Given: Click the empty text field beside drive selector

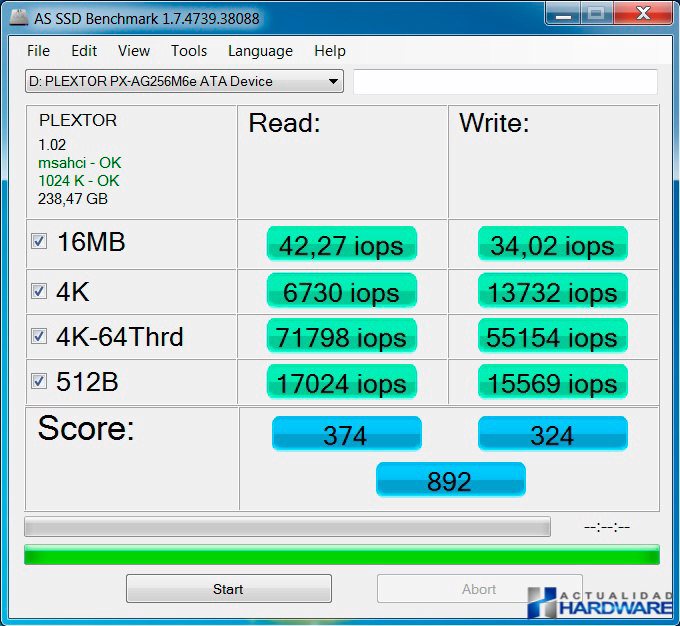Looking at the screenshot, I should 505,82.
